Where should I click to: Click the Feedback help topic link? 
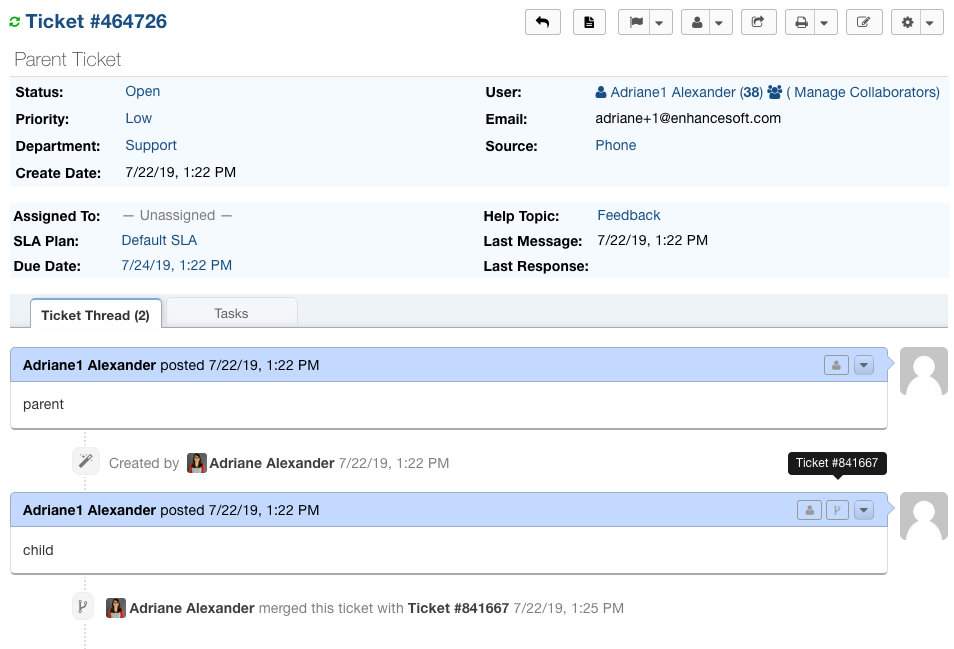point(628,215)
